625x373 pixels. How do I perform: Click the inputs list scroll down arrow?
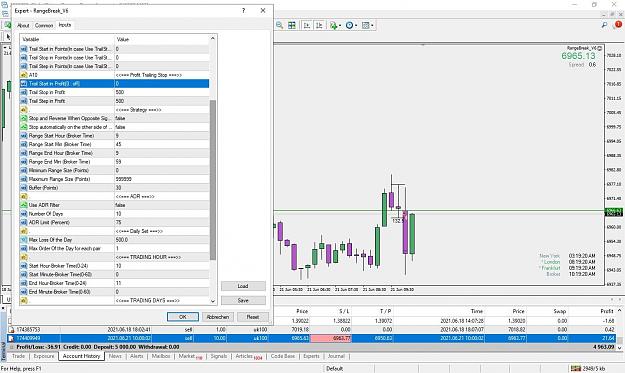[x=212, y=301]
